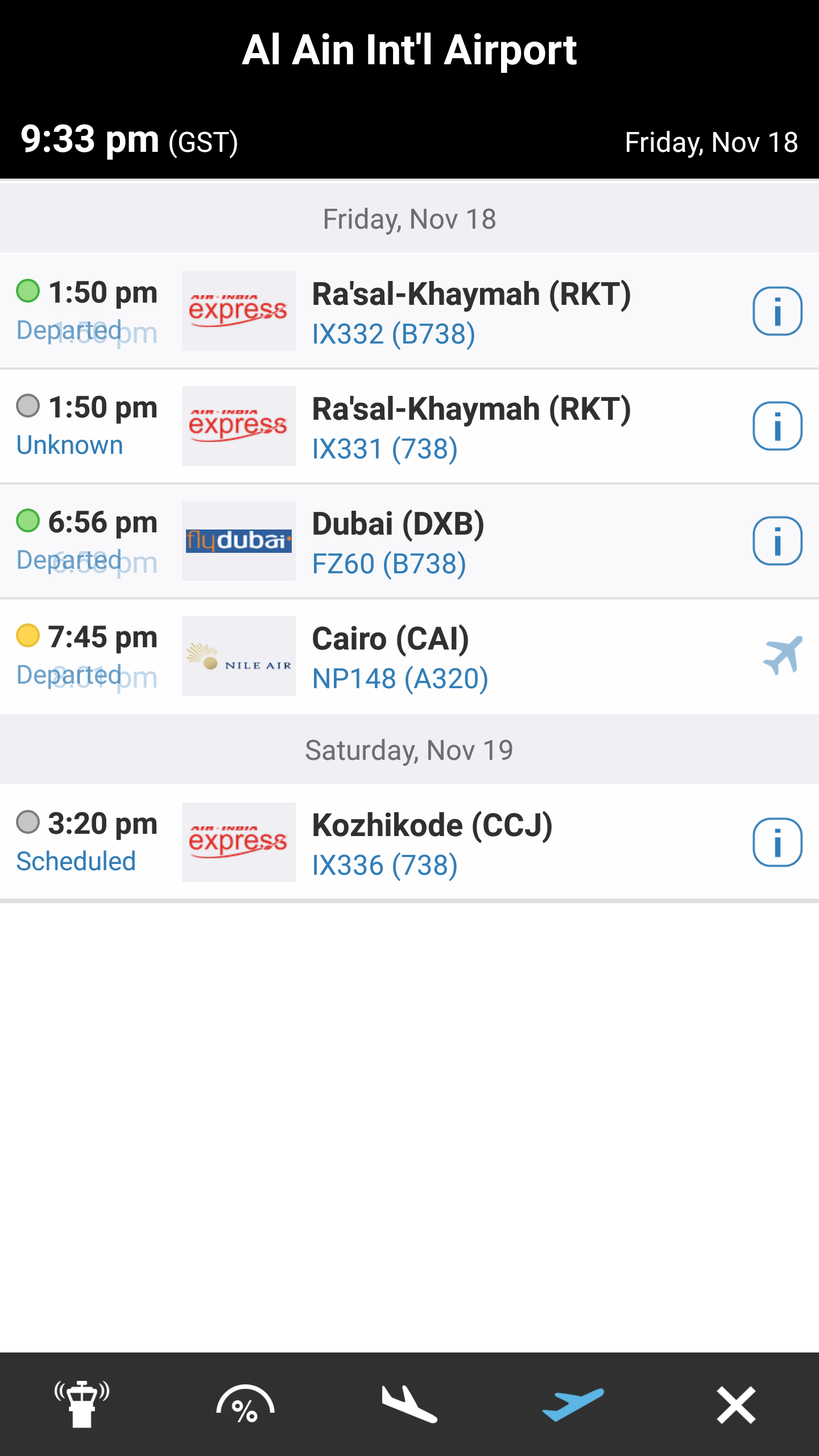Tap the Nile Air airline logo

(239, 656)
